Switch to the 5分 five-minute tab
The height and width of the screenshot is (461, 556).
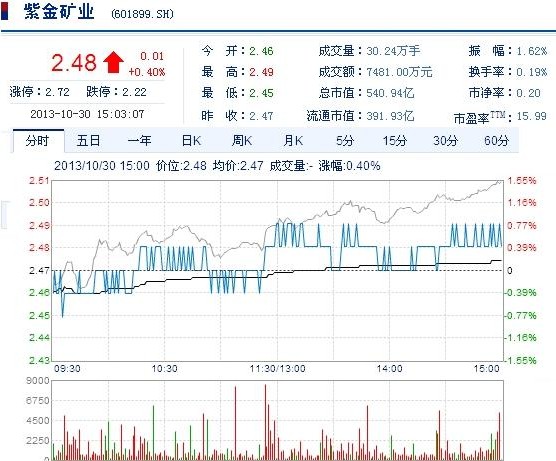345,141
